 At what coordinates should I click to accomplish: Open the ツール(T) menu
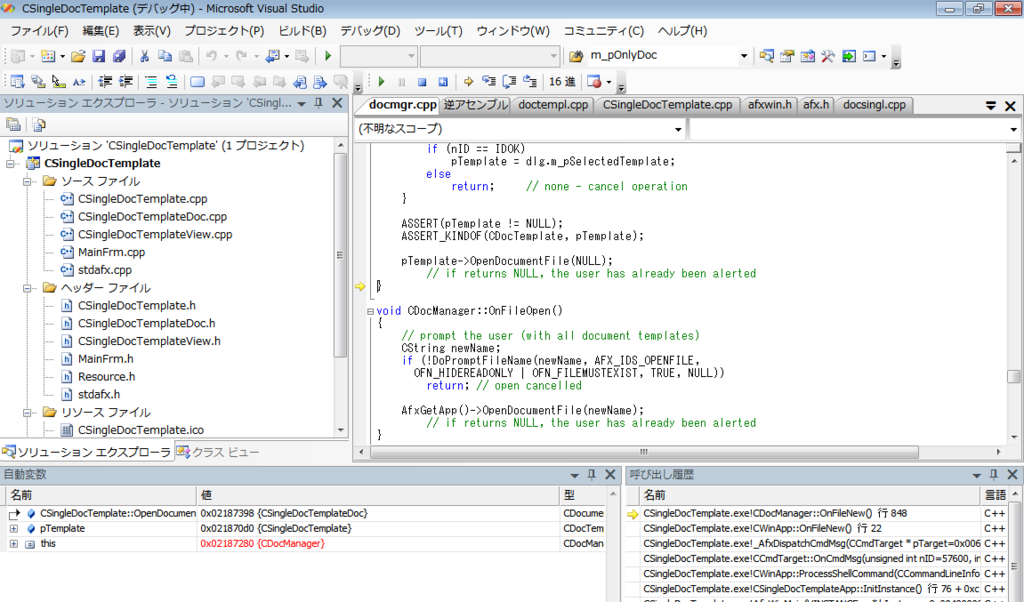pyautogui.click(x=438, y=31)
